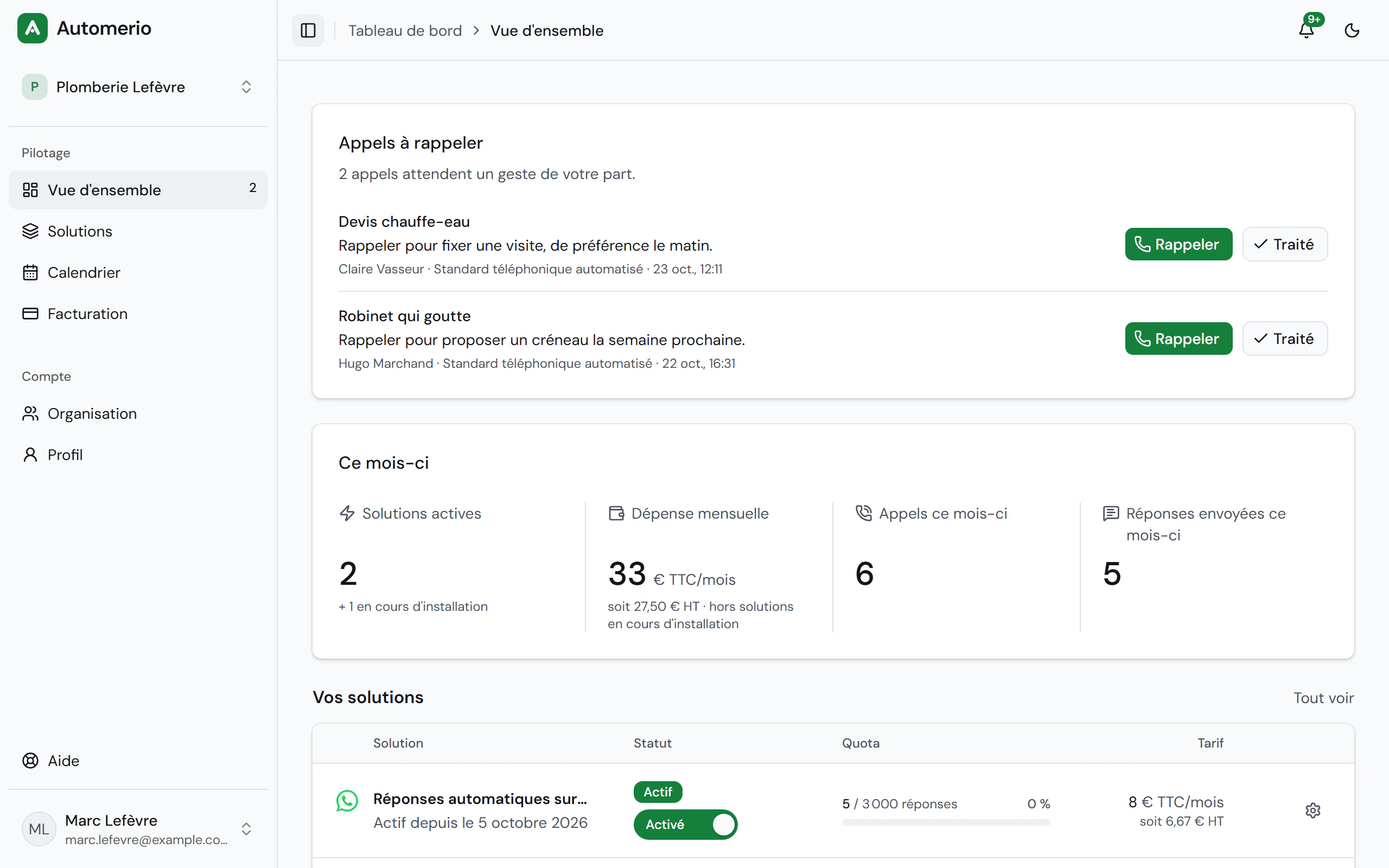Click the '+ 1 en cours d'installation' text

pyautogui.click(x=413, y=606)
